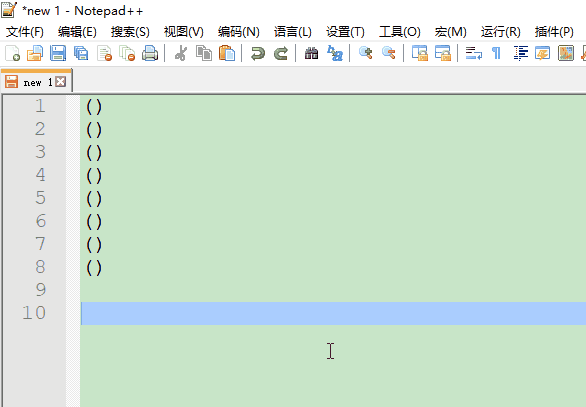This screenshot has height=407, width=586.
Task: Open the 文件(F) menu
Action: pyautogui.click(x=25, y=32)
